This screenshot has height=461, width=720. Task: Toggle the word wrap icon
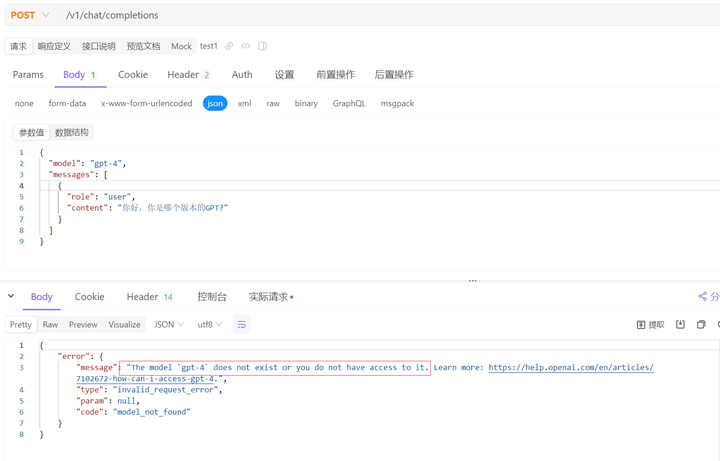coord(242,325)
